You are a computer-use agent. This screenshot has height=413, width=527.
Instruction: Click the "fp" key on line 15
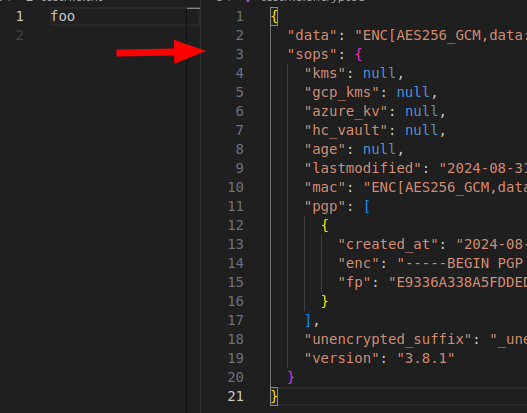[355, 283]
